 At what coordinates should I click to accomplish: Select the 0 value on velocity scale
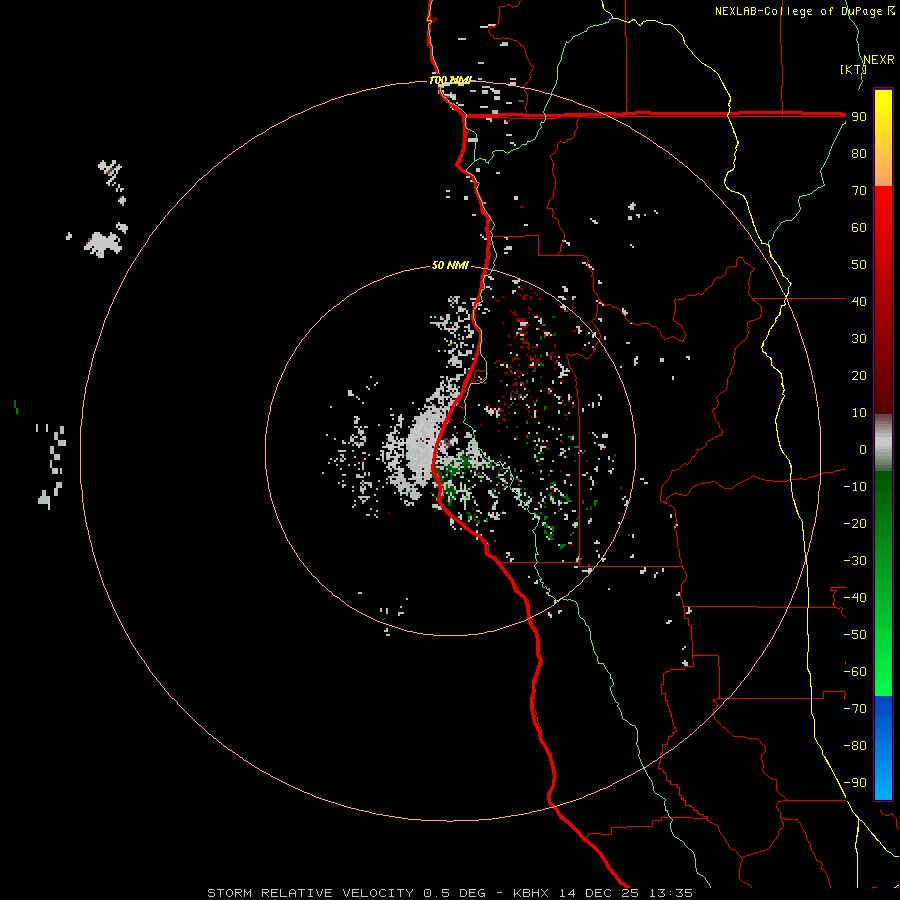(x=863, y=450)
